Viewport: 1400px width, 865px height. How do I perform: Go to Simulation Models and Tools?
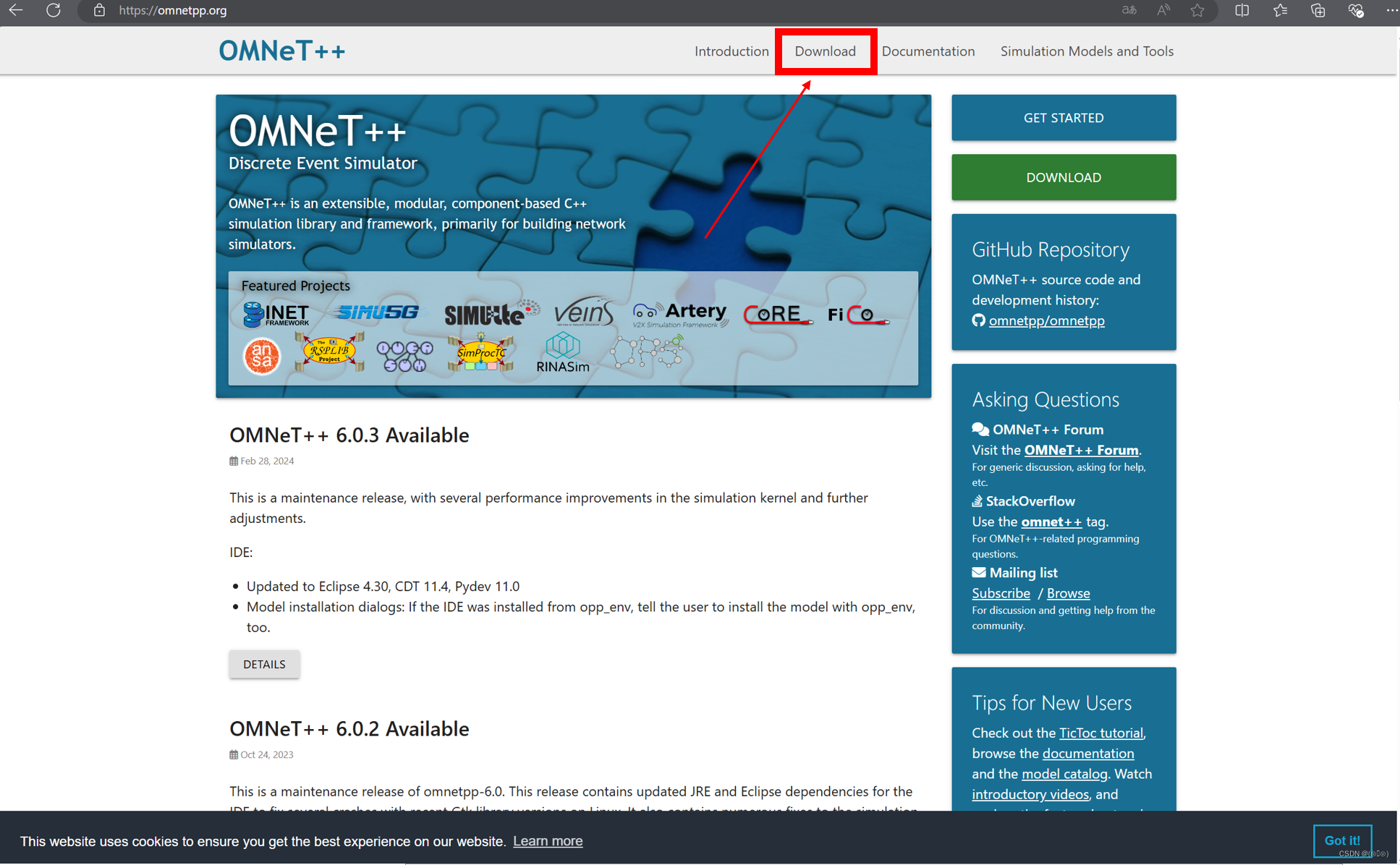point(1086,51)
